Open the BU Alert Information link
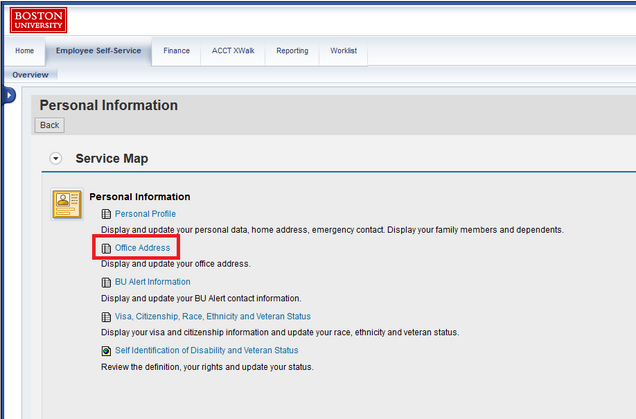Viewport: 636px width, 419px height. (x=153, y=282)
